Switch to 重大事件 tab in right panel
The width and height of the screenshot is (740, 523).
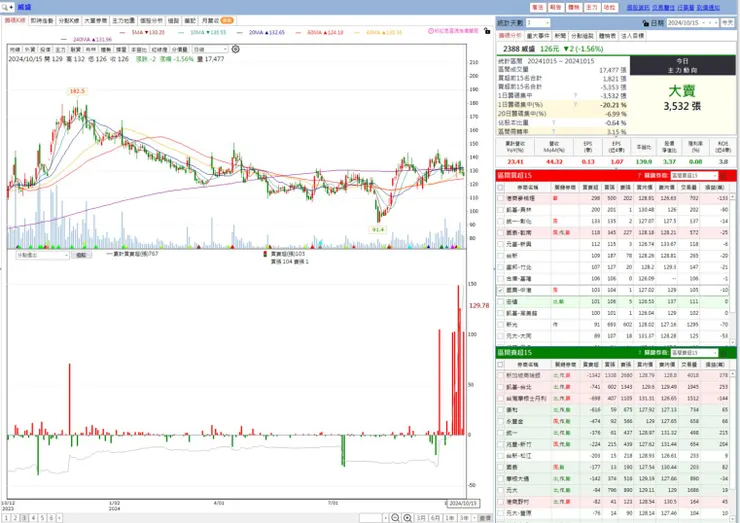pyautogui.click(x=538, y=36)
